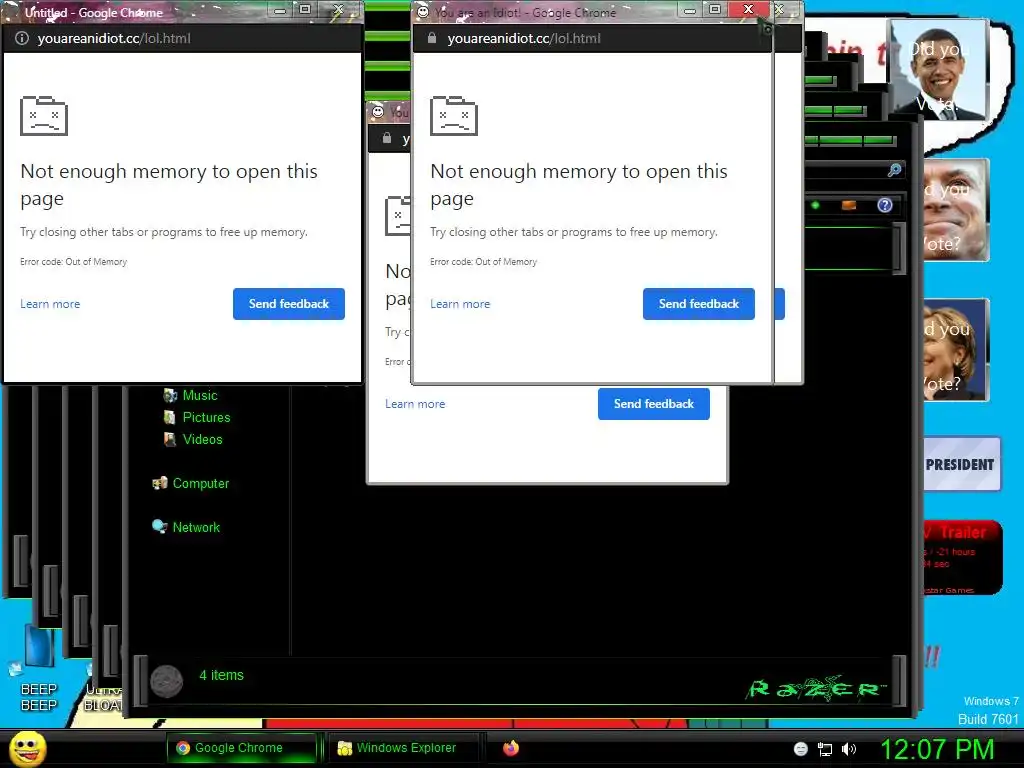The width and height of the screenshot is (1024, 768).
Task: Click the smiley tray icon
Action: [801, 749]
